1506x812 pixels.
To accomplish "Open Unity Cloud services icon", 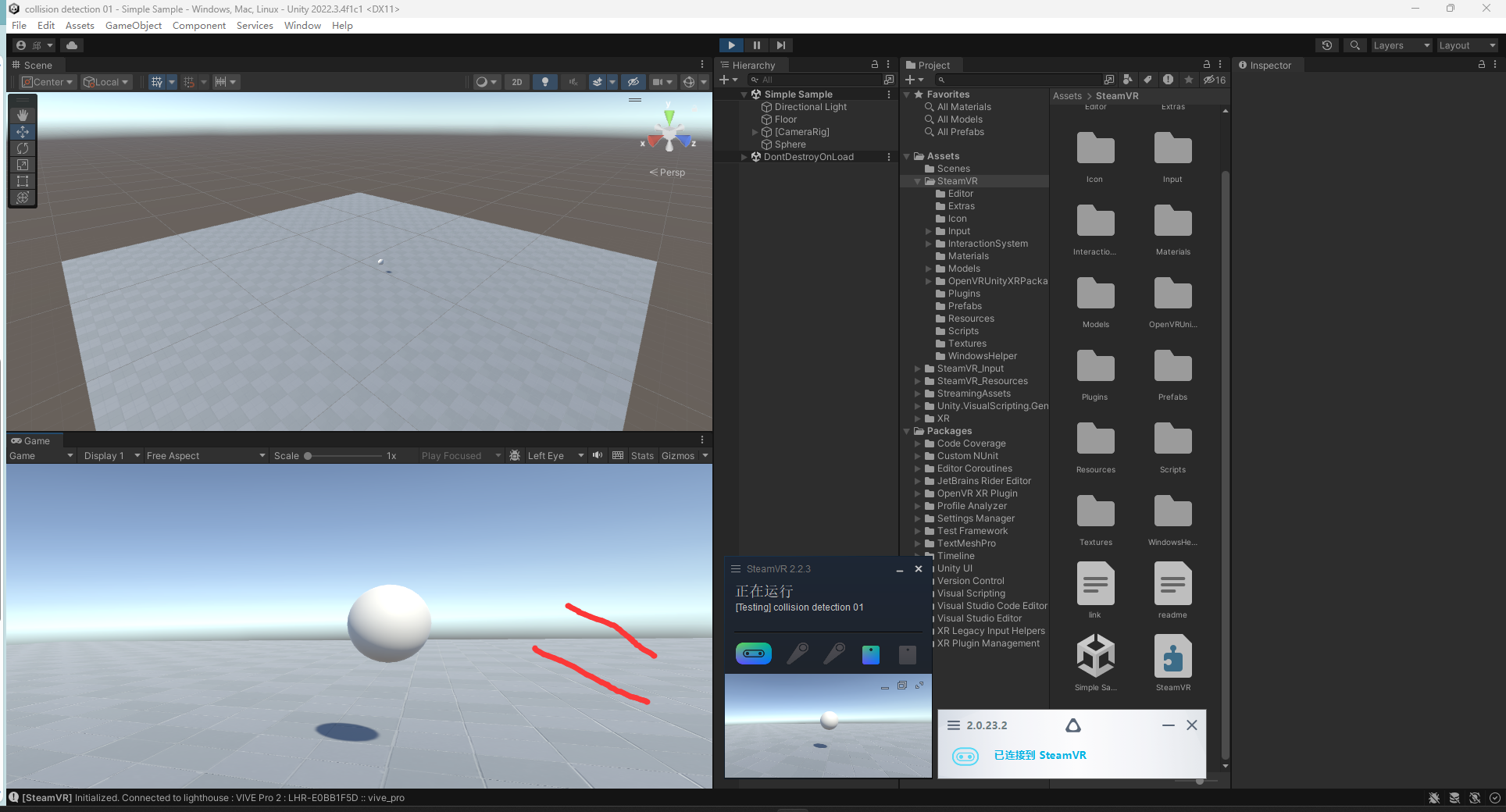I will pos(72,45).
